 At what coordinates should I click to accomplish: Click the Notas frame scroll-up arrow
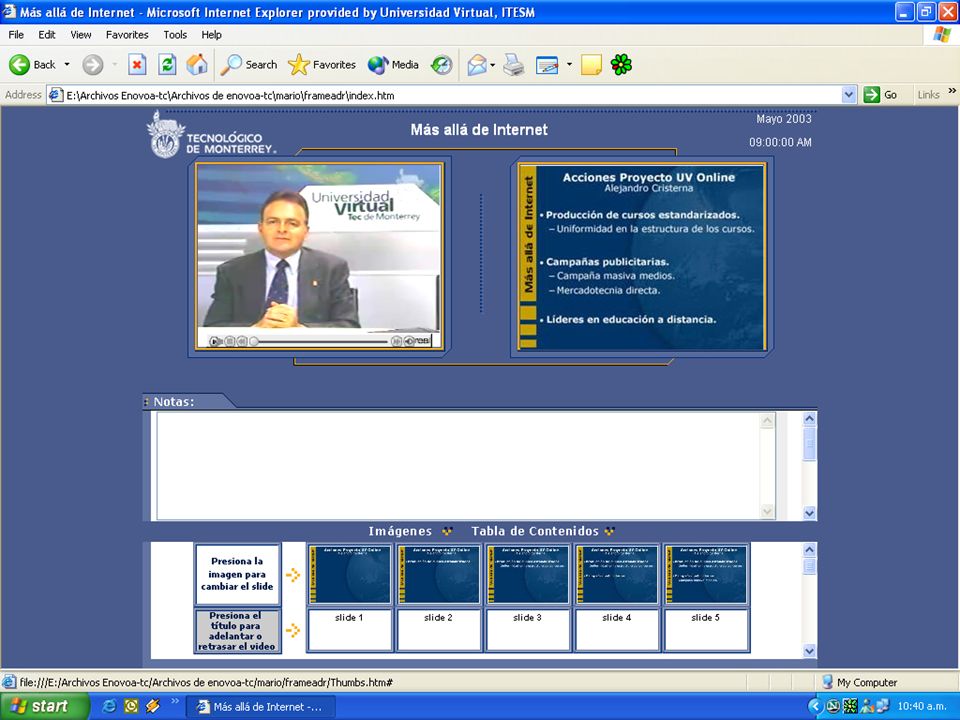809,419
